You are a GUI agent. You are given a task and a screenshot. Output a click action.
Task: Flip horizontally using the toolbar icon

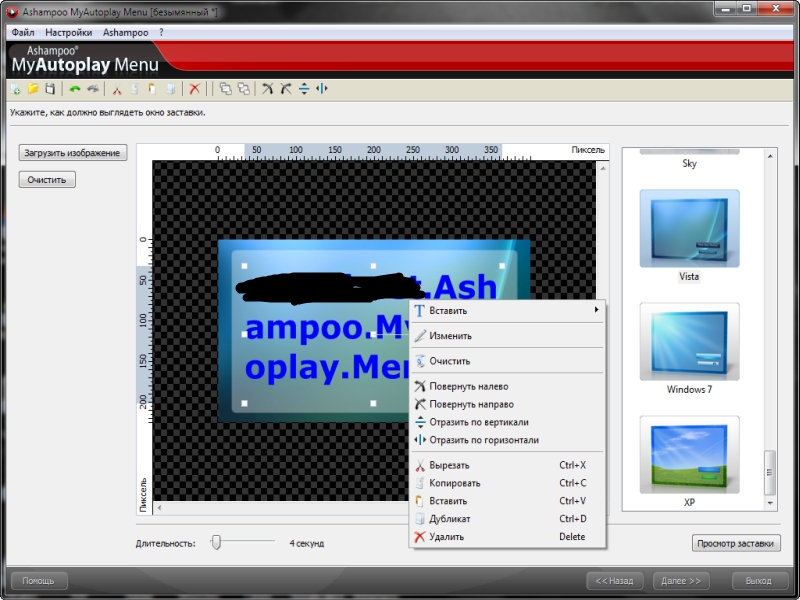(321, 89)
